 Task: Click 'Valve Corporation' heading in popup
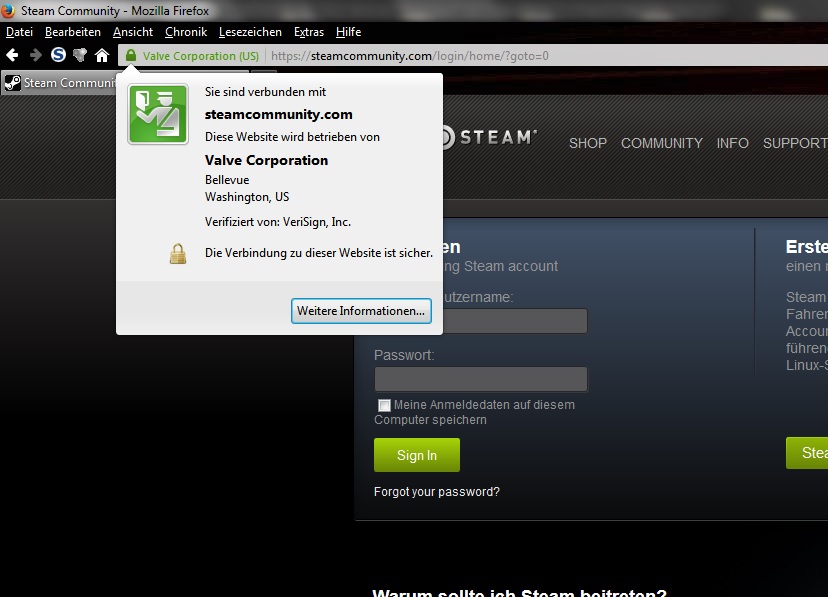tap(266, 160)
